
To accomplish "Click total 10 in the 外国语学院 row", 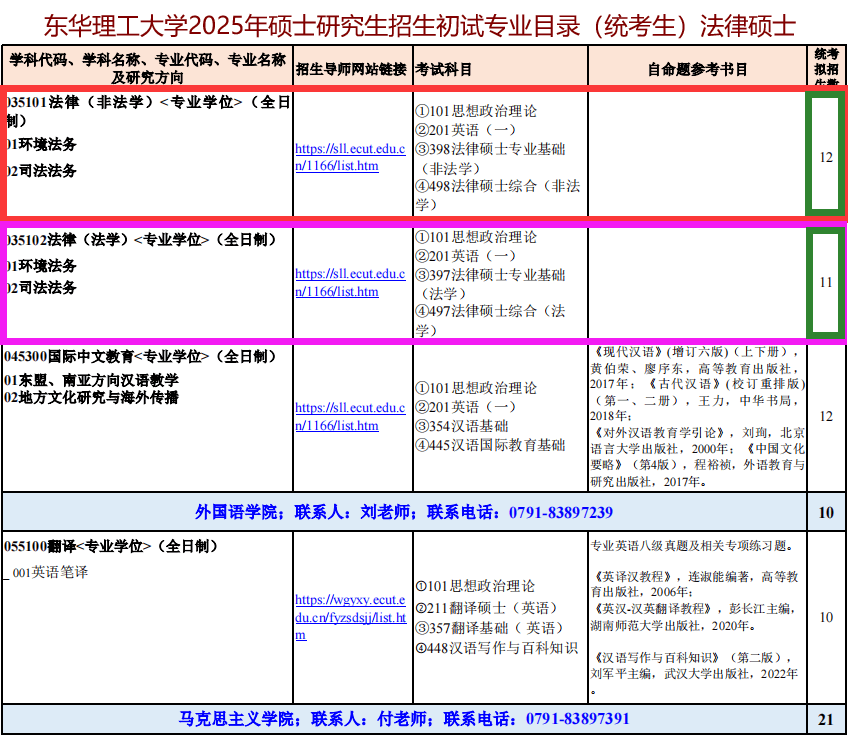I will point(826,512).
